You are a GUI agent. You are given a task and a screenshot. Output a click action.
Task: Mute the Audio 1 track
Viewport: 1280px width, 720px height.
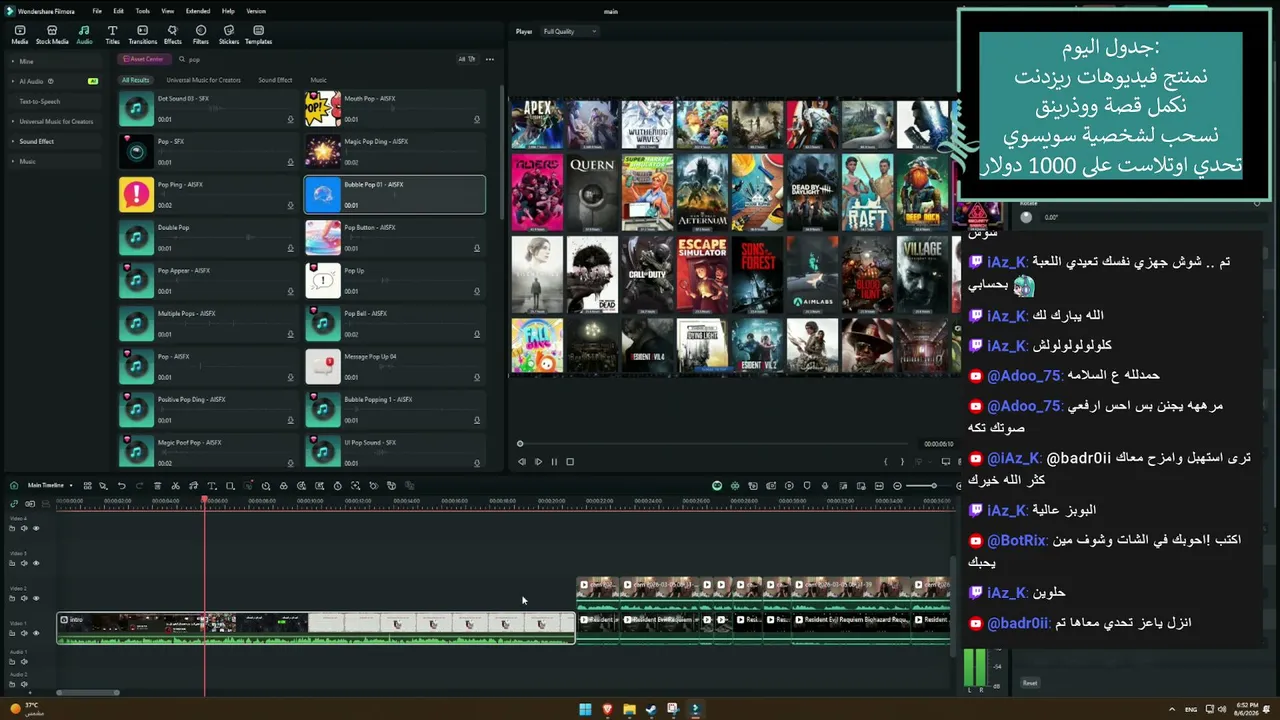click(x=24, y=661)
